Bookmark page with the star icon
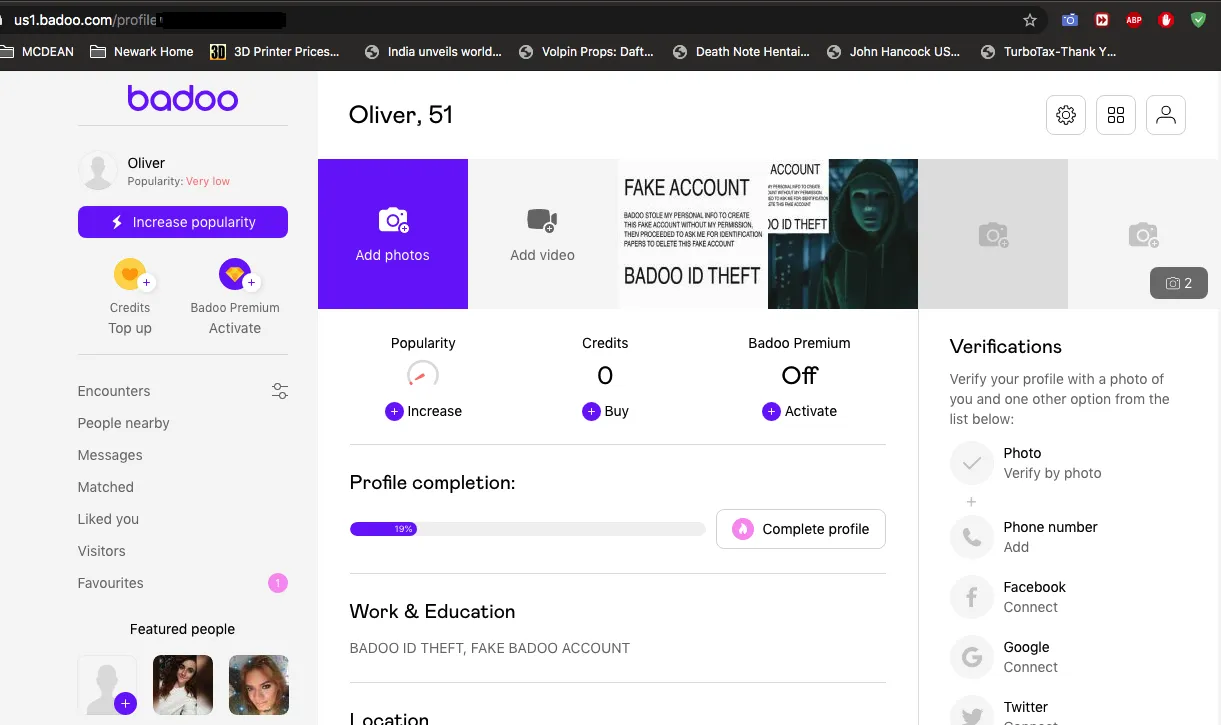Viewport: 1221px width, 725px height. tap(1030, 20)
